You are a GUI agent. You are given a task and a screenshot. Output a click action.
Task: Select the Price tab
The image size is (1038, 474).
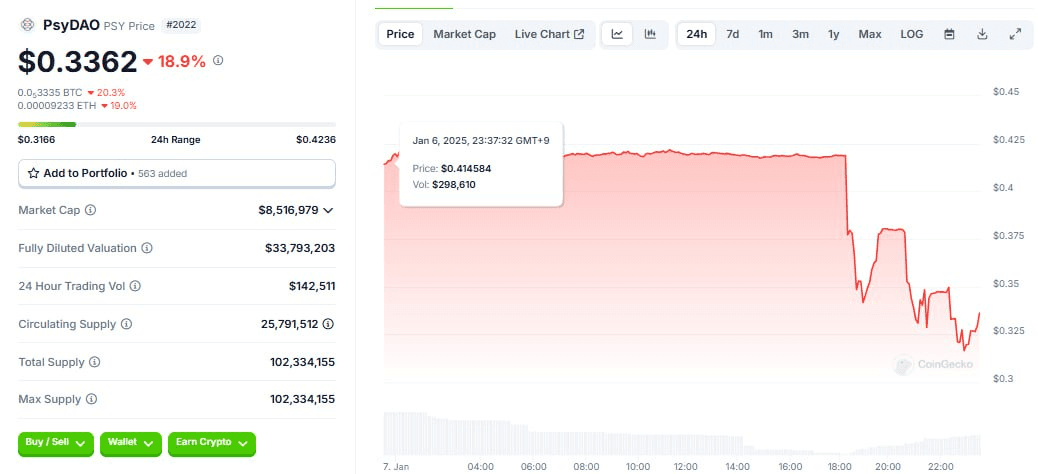point(400,34)
